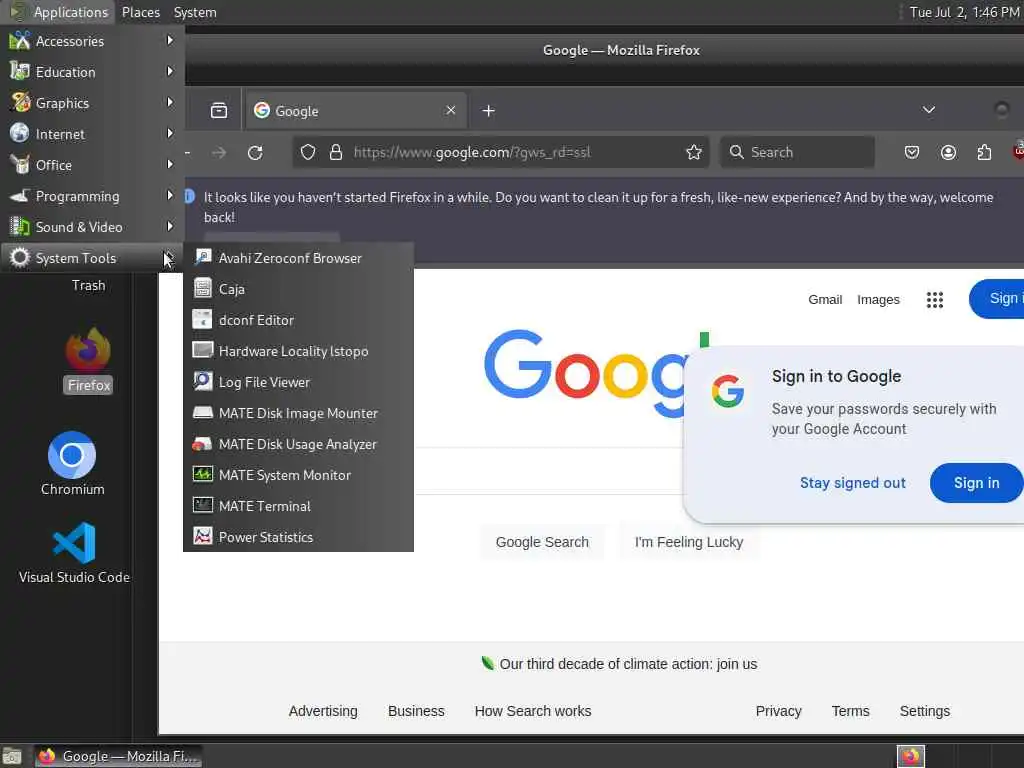Image resolution: width=1024 pixels, height=768 pixels.
Task: Click the Sound & Video icon
Action: 20,227
